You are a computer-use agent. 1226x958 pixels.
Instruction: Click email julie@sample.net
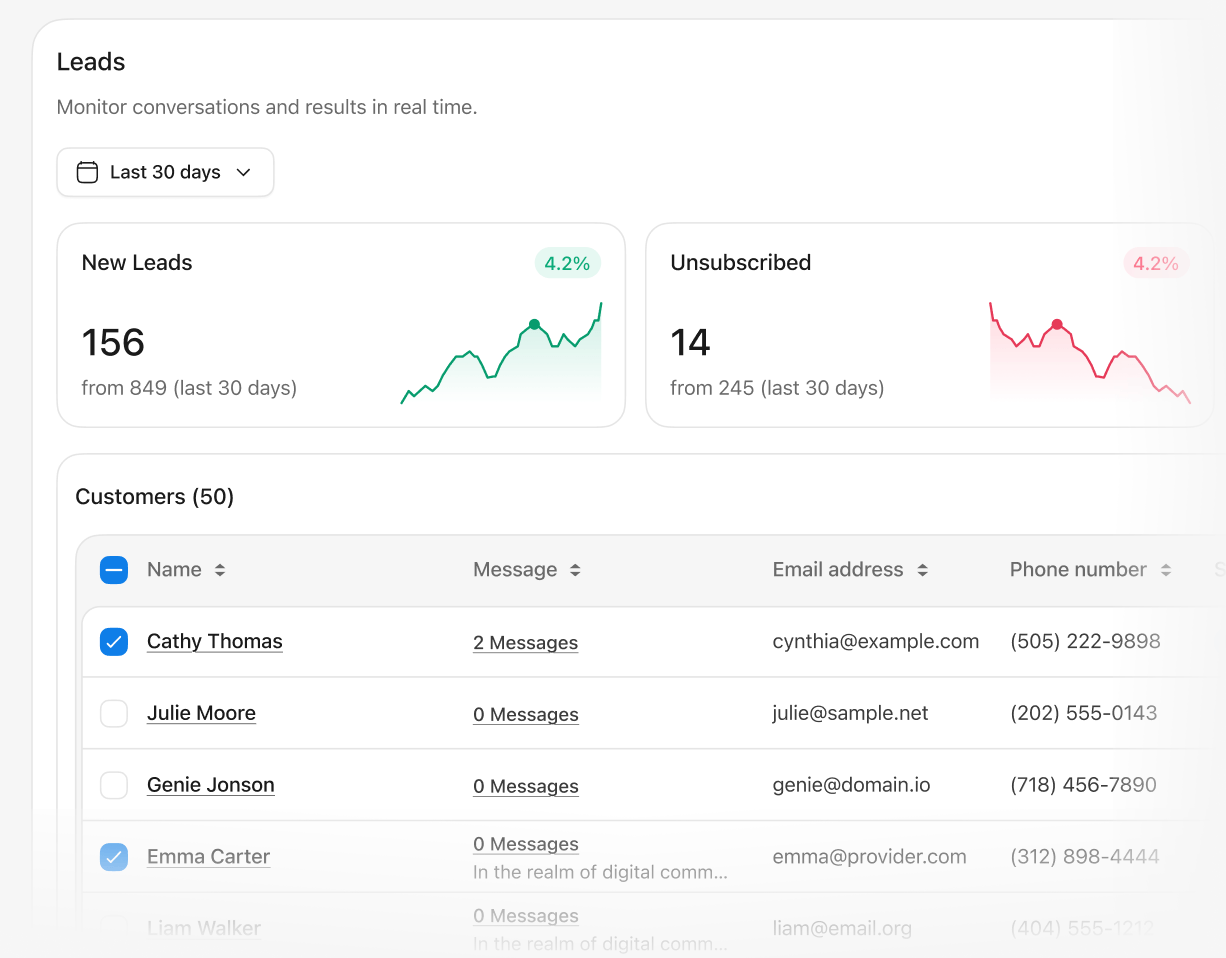[x=851, y=714]
